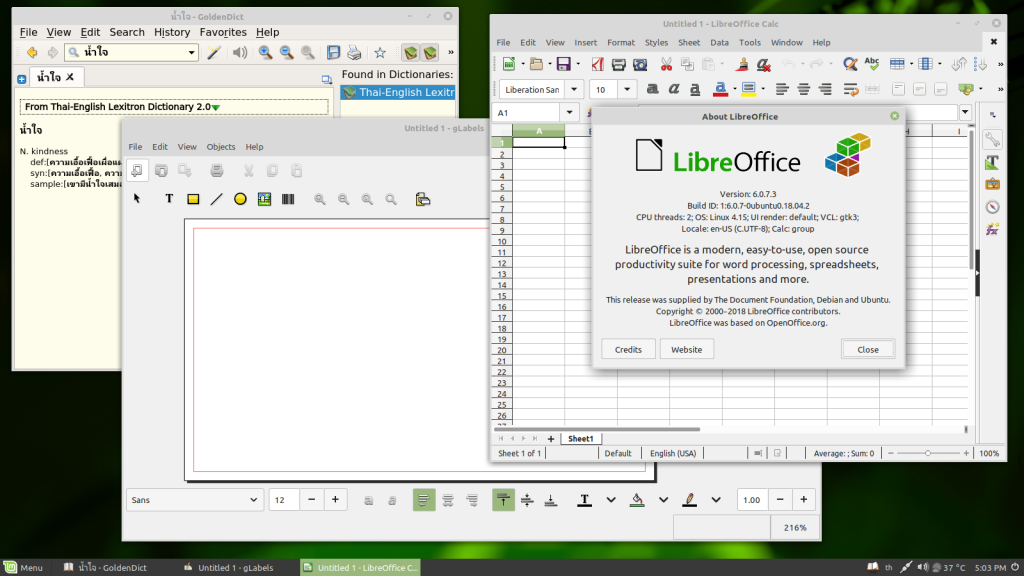
Task: Open the Objects menu in gLabels
Action: pos(221,146)
